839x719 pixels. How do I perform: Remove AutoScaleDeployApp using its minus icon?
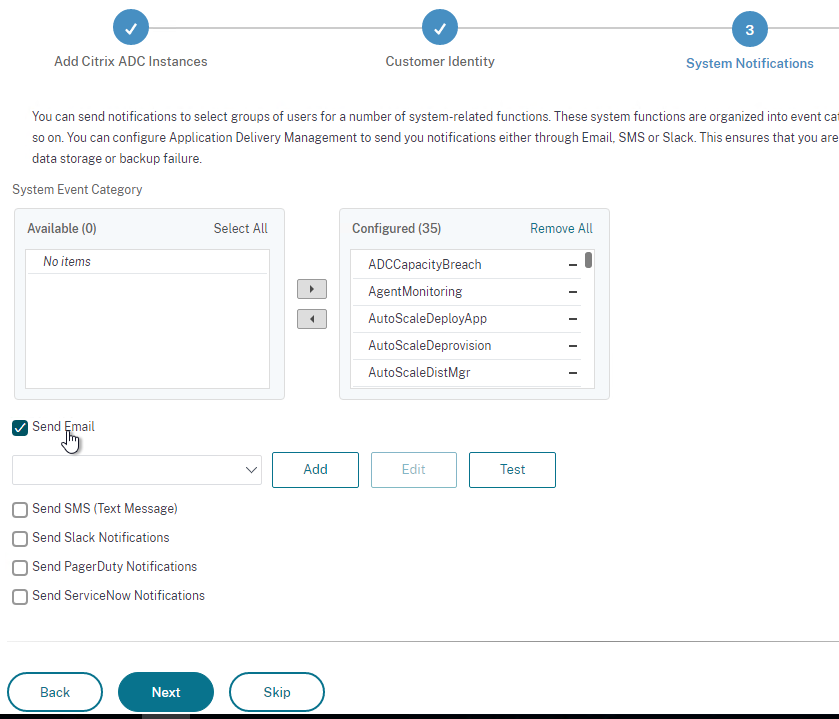click(573, 319)
